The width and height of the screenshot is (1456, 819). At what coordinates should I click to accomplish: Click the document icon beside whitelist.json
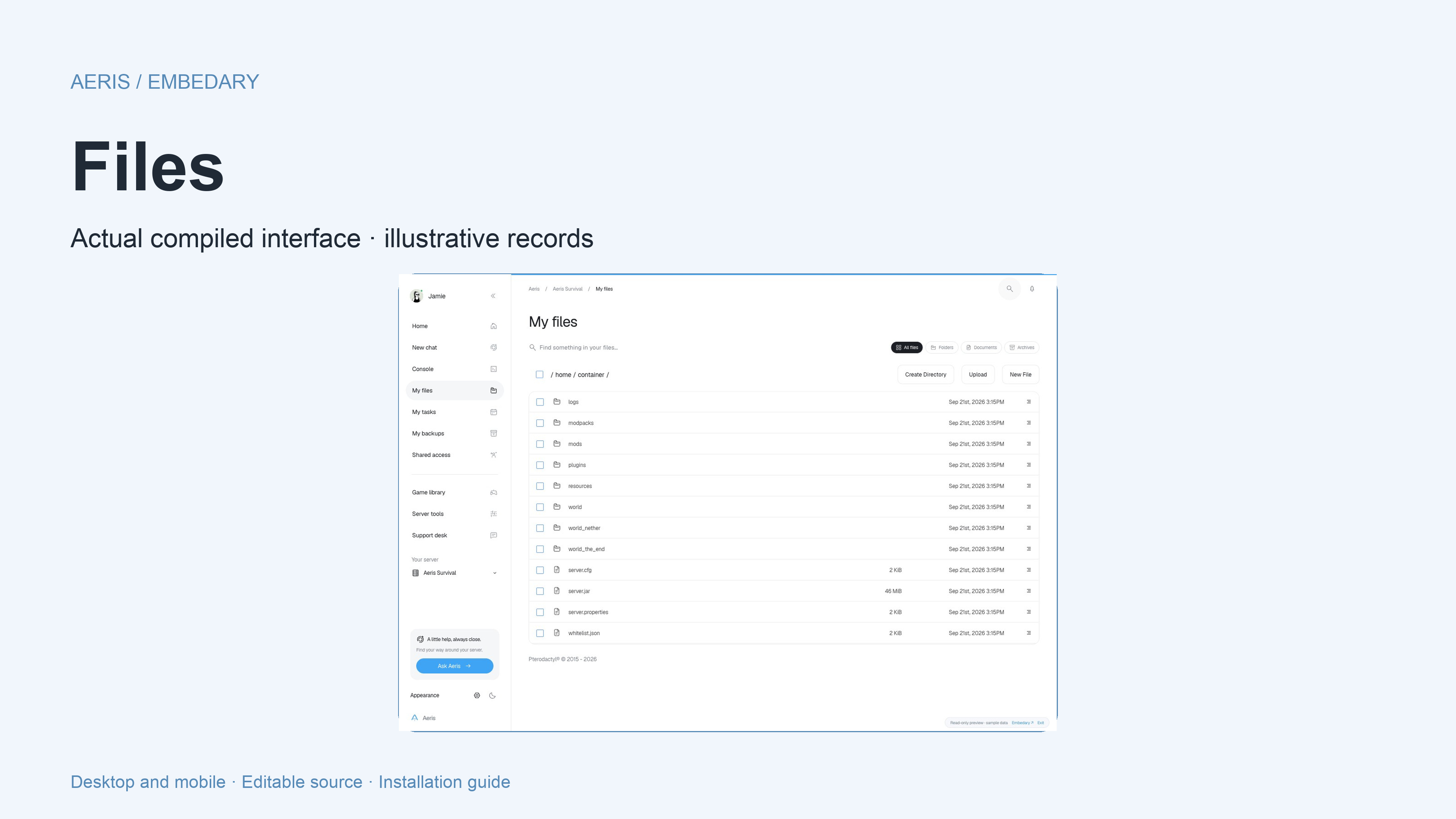pyautogui.click(x=557, y=632)
